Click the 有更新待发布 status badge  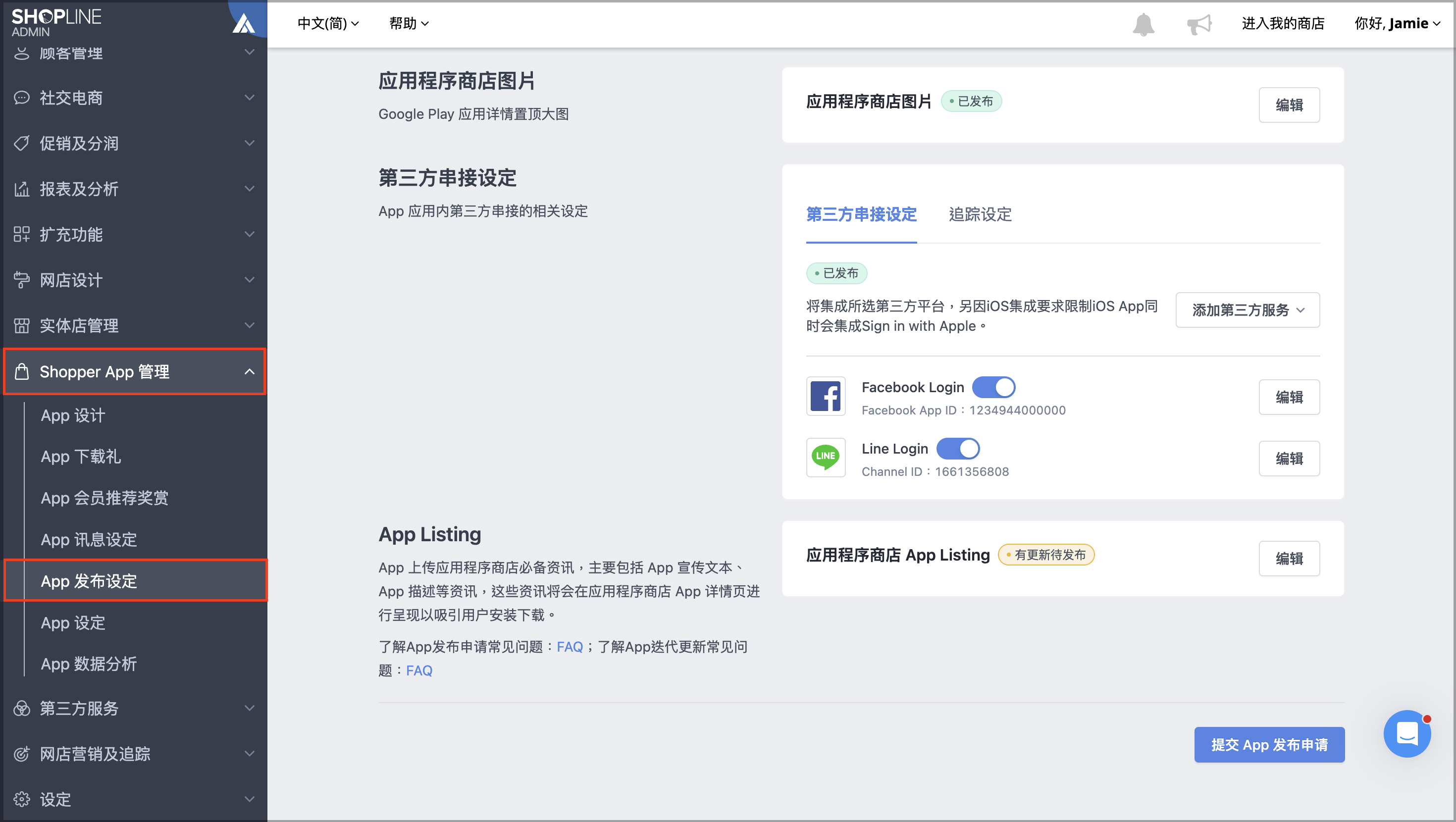(x=1045, y=555)
